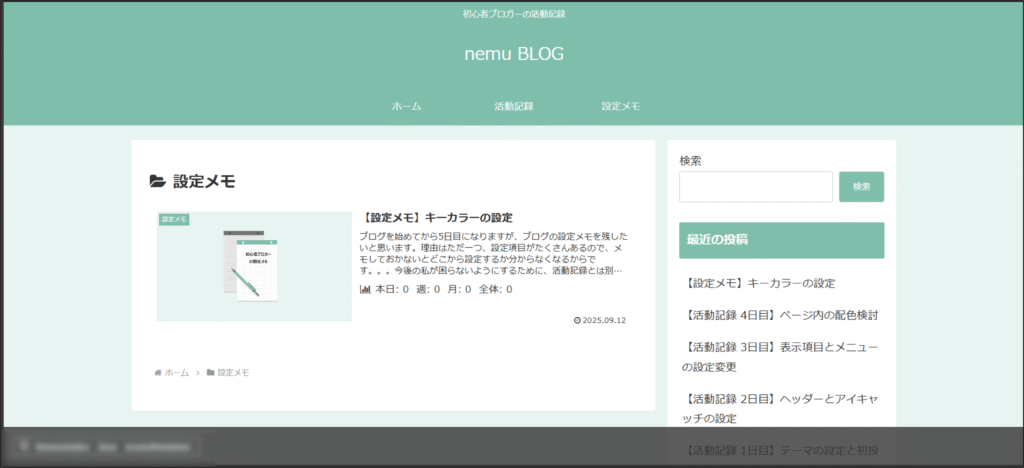
Task: Select 設定メモ in the header navigation
Action: 620,106
